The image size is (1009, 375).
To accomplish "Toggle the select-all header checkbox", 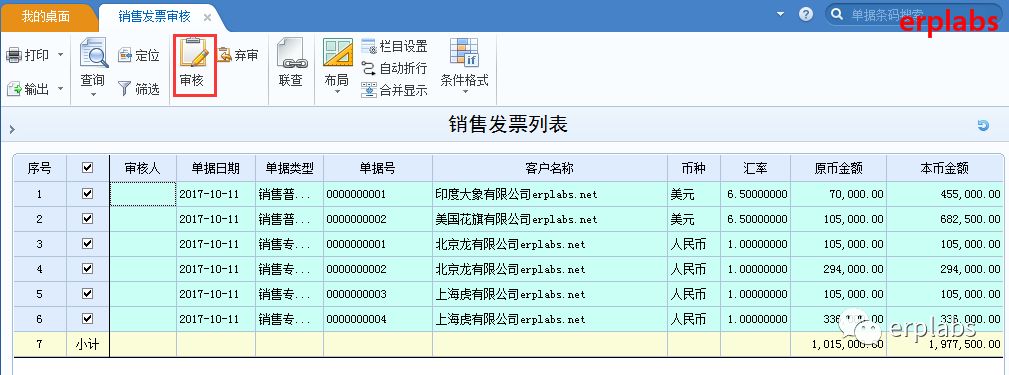I will pyautogui.click(x=88, y=168).
